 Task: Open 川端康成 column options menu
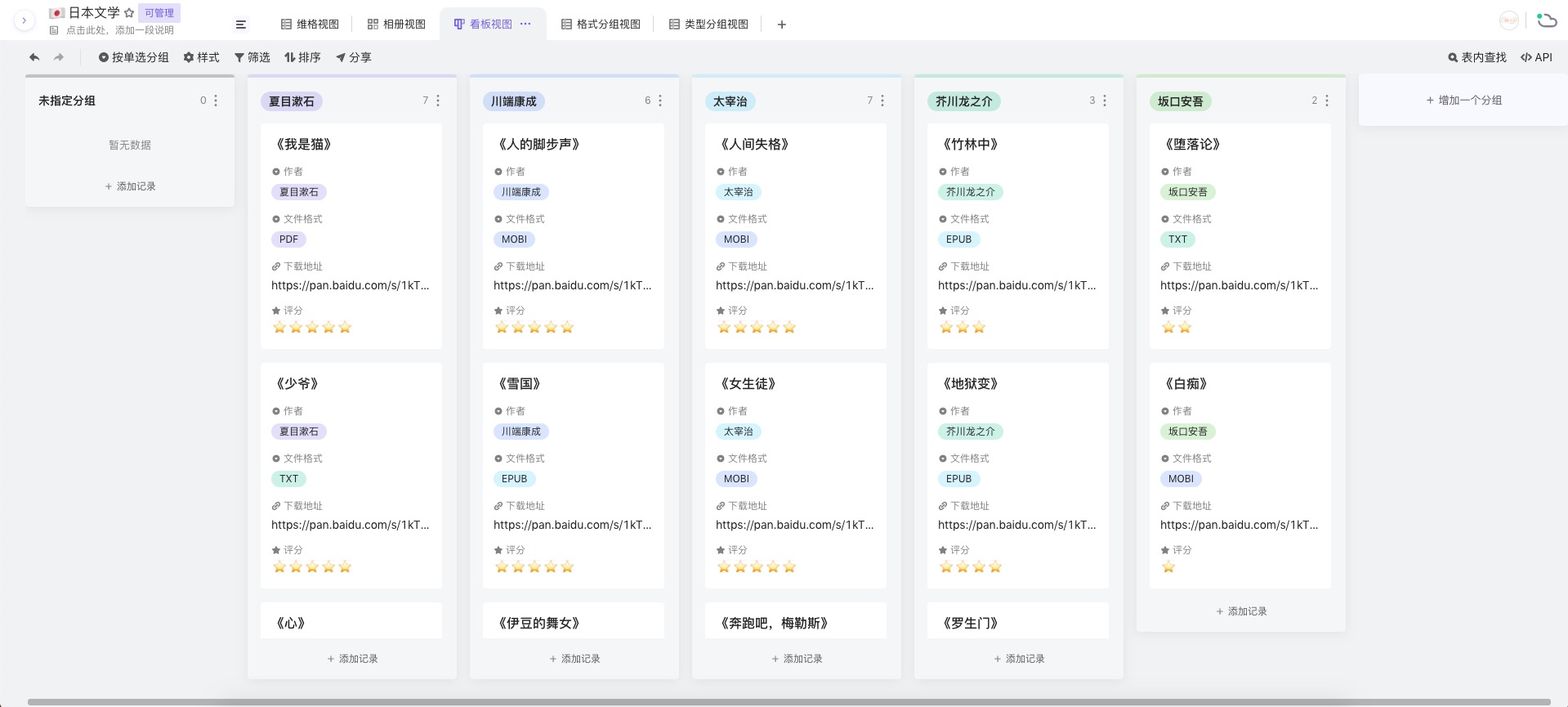[660, 101]
